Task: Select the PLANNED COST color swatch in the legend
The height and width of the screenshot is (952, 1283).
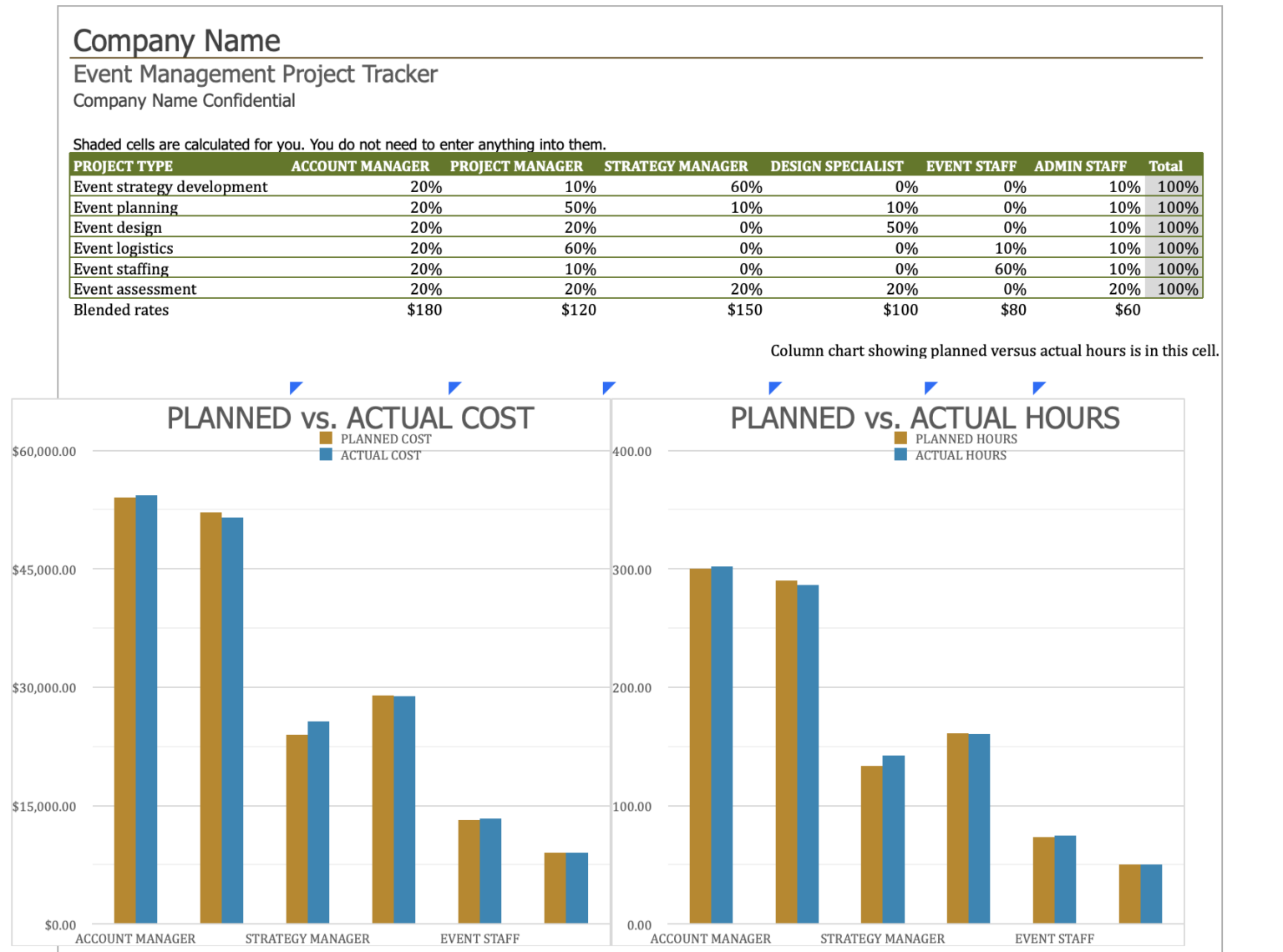Action: (x=326, y=438)
